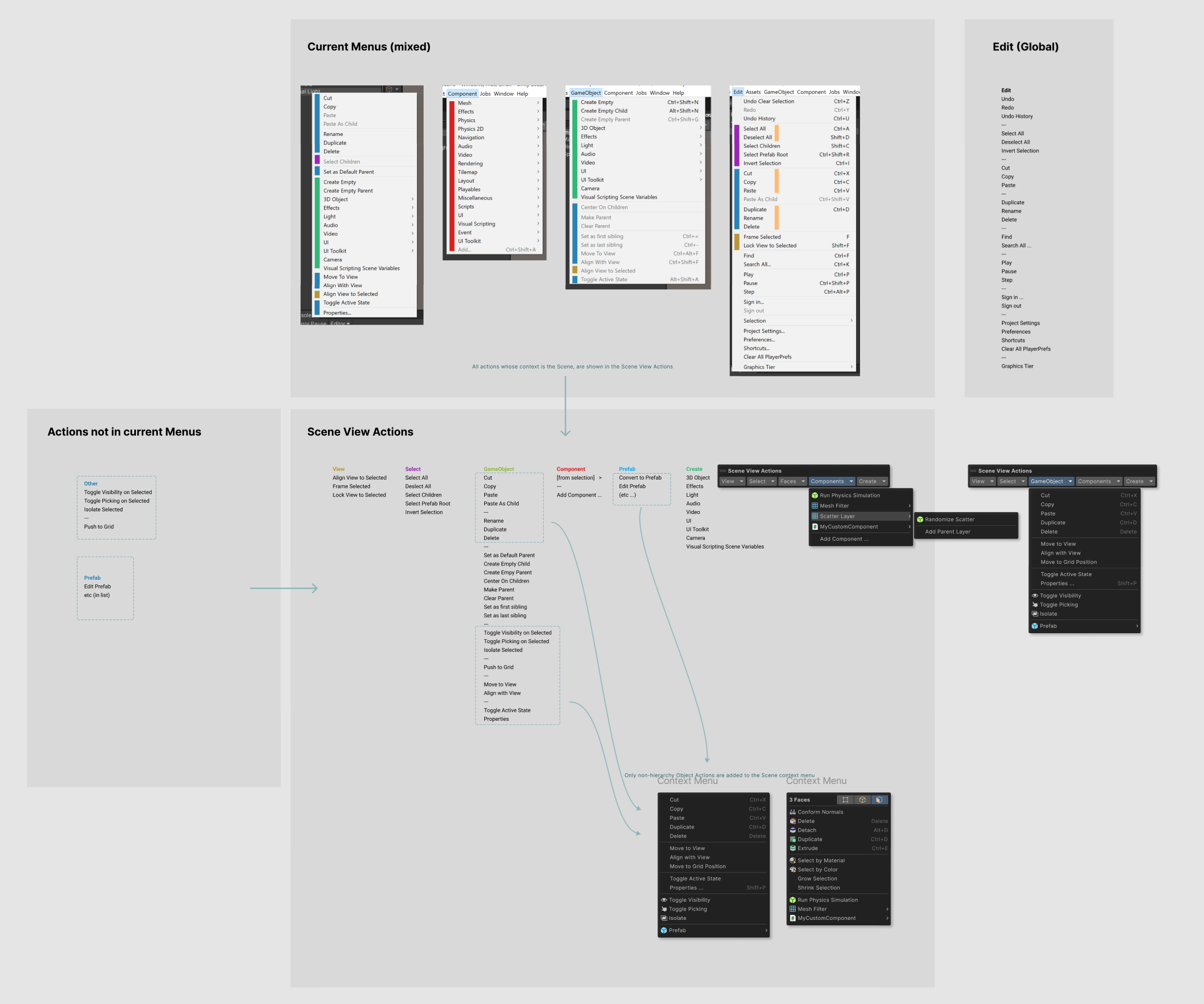Image resolution: width=1204 pixels, height=1004 pixels.
Task: Toggle Visibility eye in bottom Context Menu
Action: coord(664,899)
